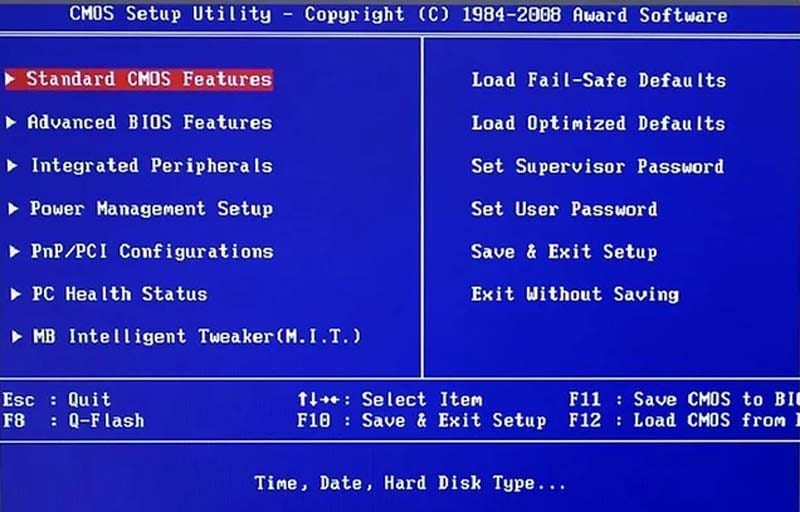Screen dimensions: 800x512
Task: Select Exit Without Saving
Action: 575,294
